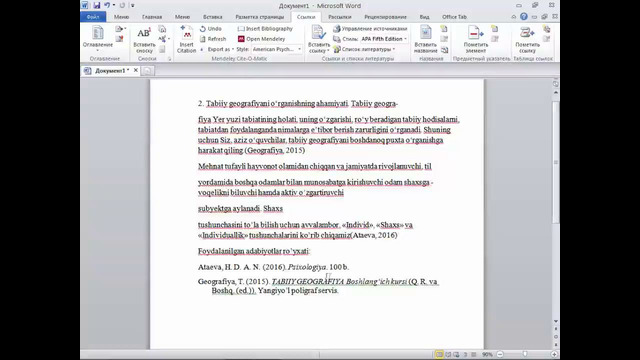Click Mendeley Undo button
Screen dimensions: 640x360
click(211, 29)
